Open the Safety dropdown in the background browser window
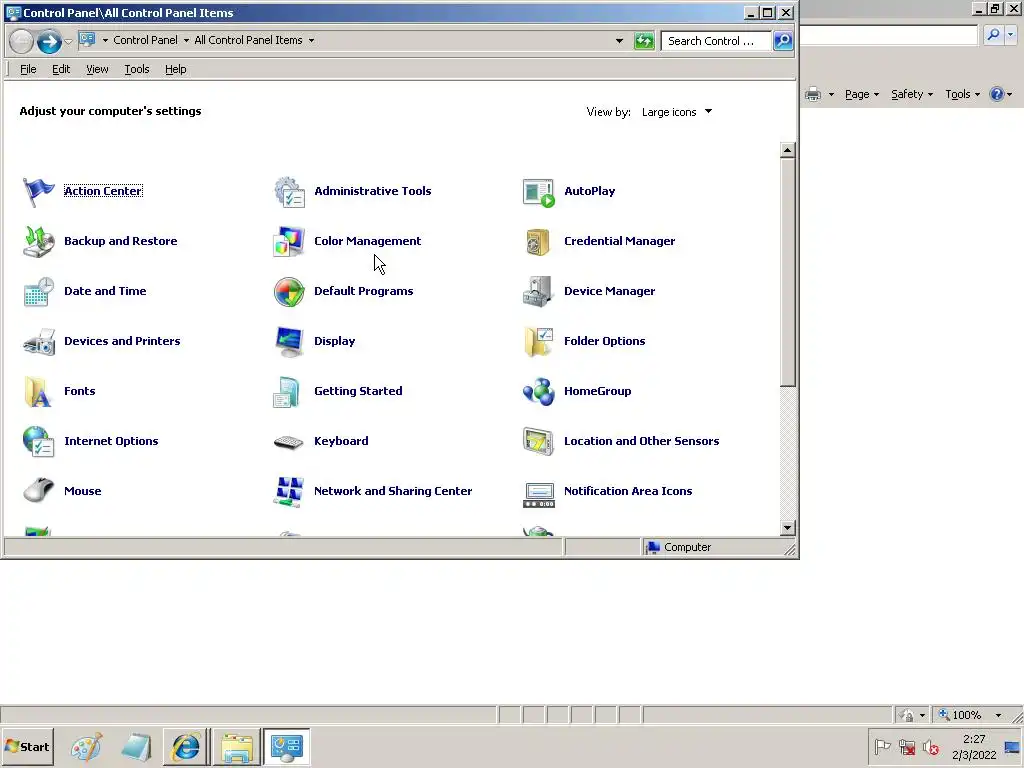The height and width of the screenshot is (768, 1024). 912,94
